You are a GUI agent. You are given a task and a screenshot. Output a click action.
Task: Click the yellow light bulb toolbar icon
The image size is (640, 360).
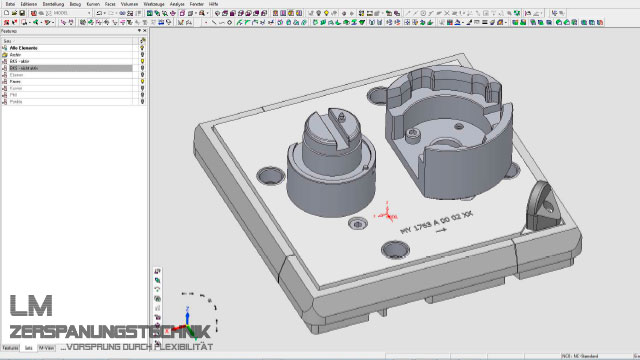click(x=327, y=13)
